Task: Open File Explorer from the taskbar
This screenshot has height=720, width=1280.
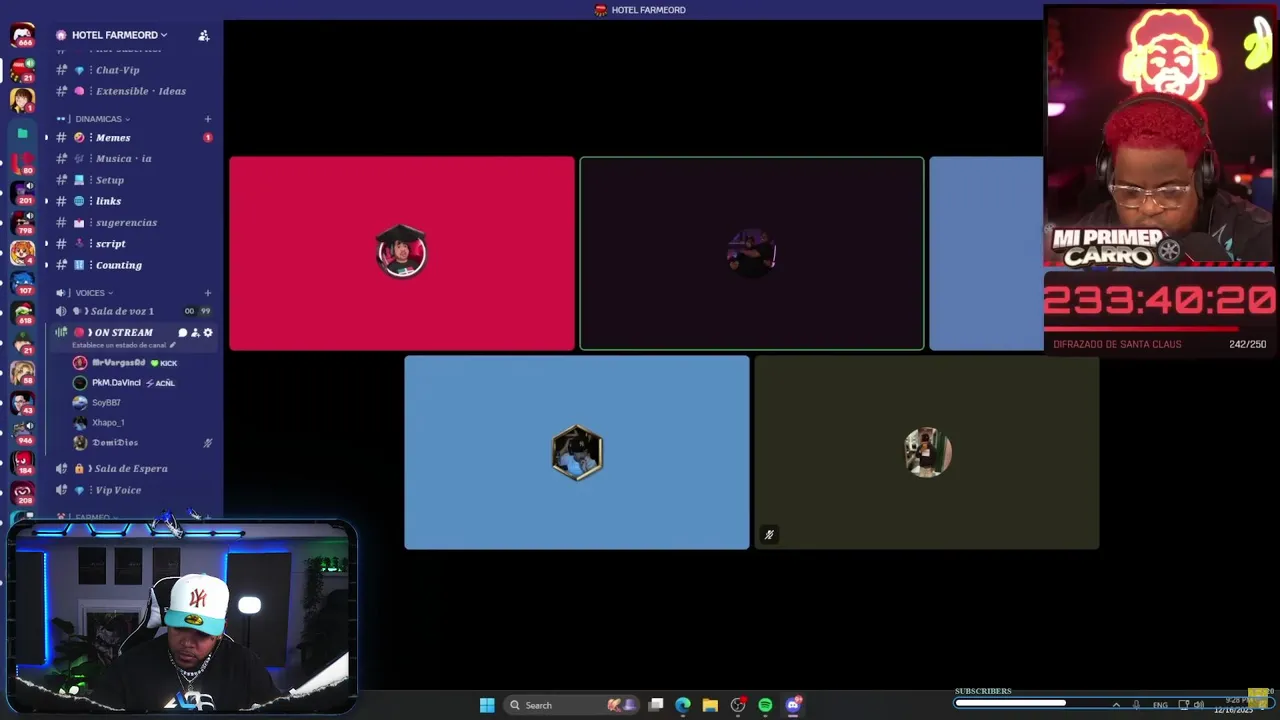Action: coord(710,705)
